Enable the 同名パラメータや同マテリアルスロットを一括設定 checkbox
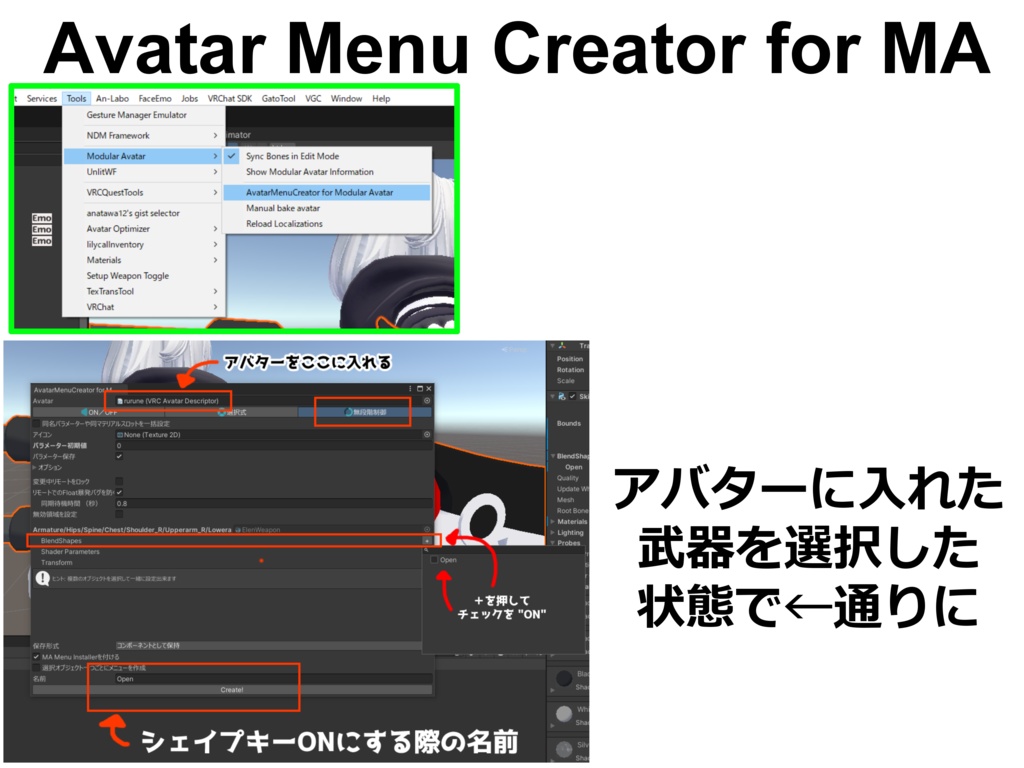 click(x=36, y=421)
